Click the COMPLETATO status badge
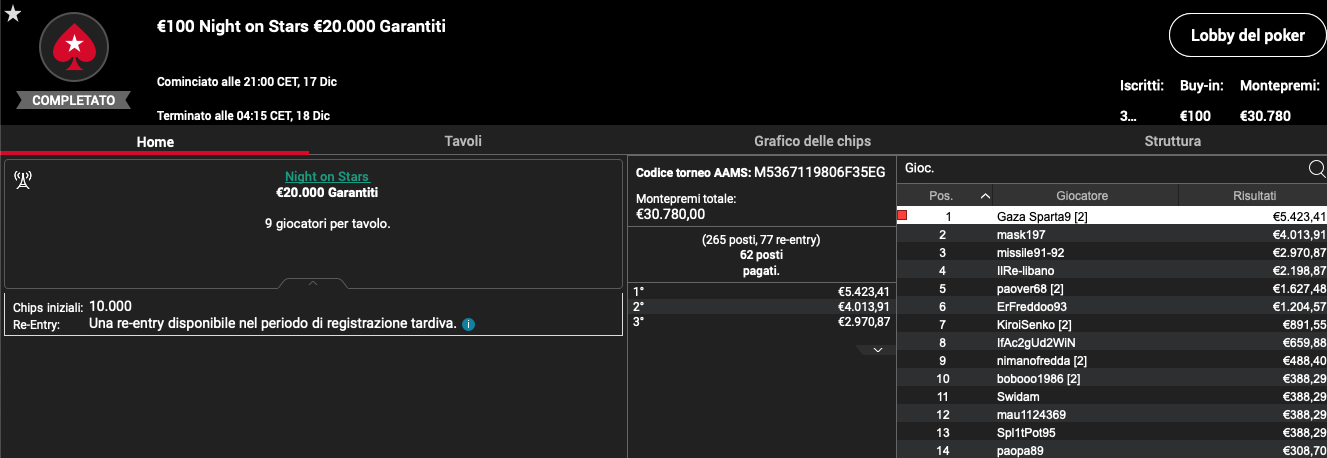 tap(73, 100)
